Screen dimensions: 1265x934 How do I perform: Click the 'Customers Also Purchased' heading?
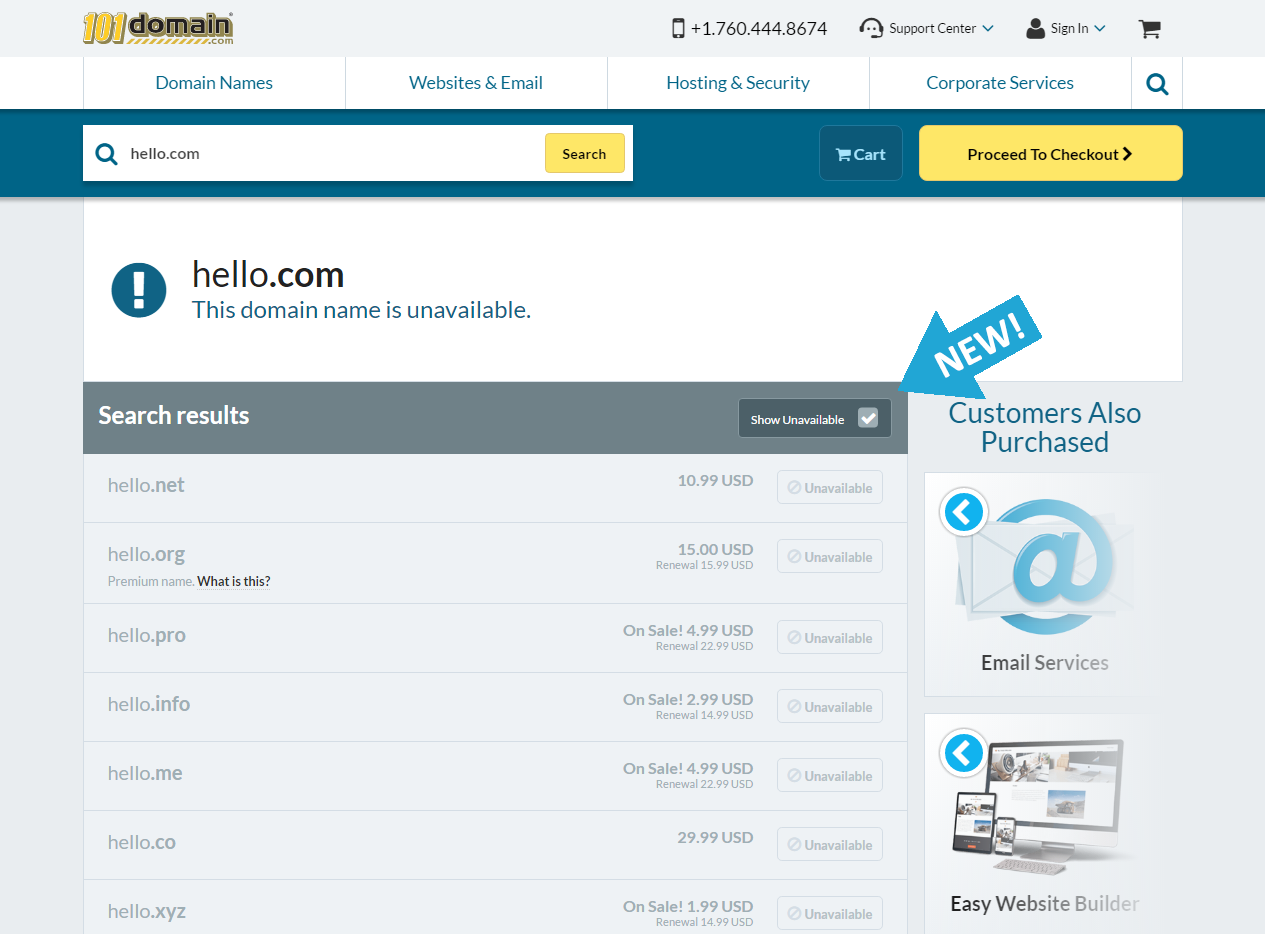coord(1045,427)
